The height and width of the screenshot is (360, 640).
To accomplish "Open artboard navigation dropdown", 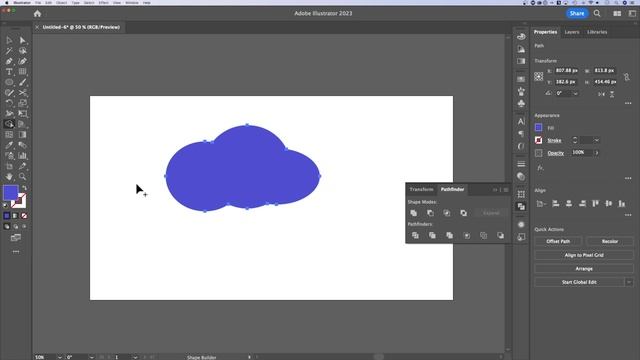I will 135,357.
